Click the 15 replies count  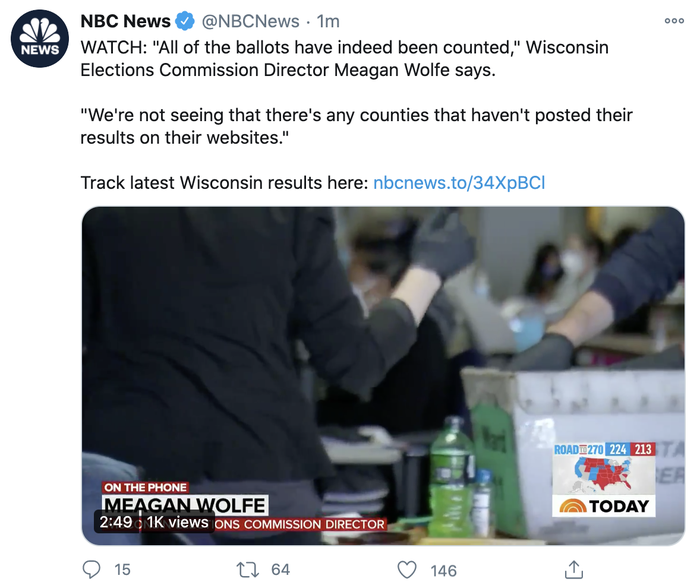coord(122,570)
